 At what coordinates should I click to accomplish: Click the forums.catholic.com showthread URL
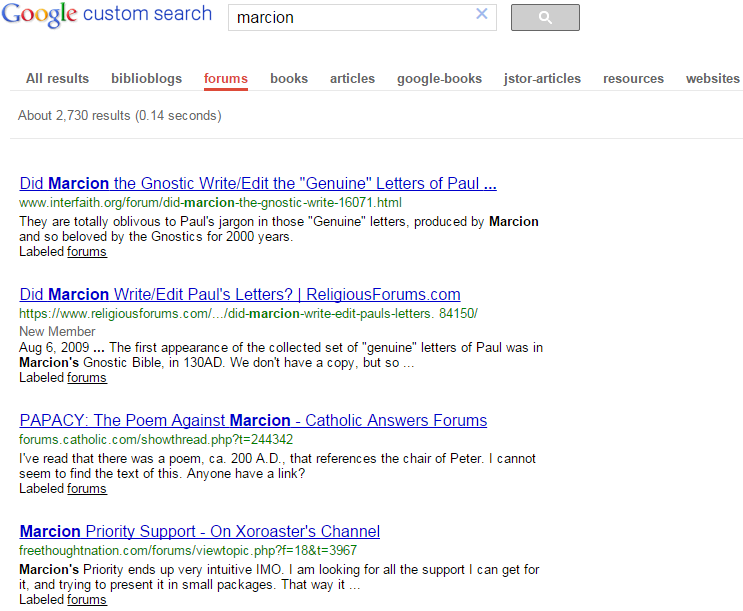click(x=156, y=440)
